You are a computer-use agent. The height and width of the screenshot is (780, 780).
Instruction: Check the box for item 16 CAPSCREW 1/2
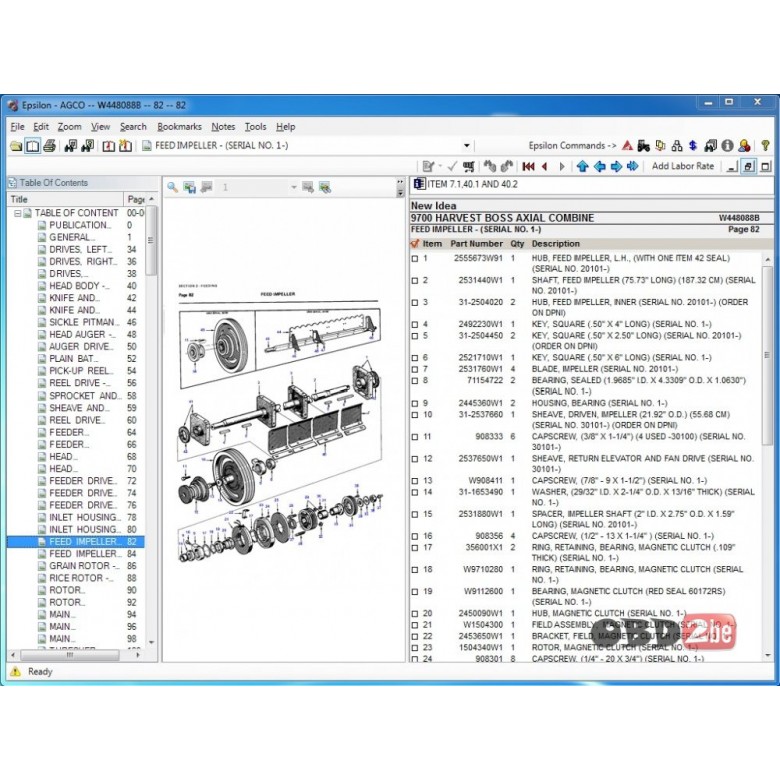(415, 536)
